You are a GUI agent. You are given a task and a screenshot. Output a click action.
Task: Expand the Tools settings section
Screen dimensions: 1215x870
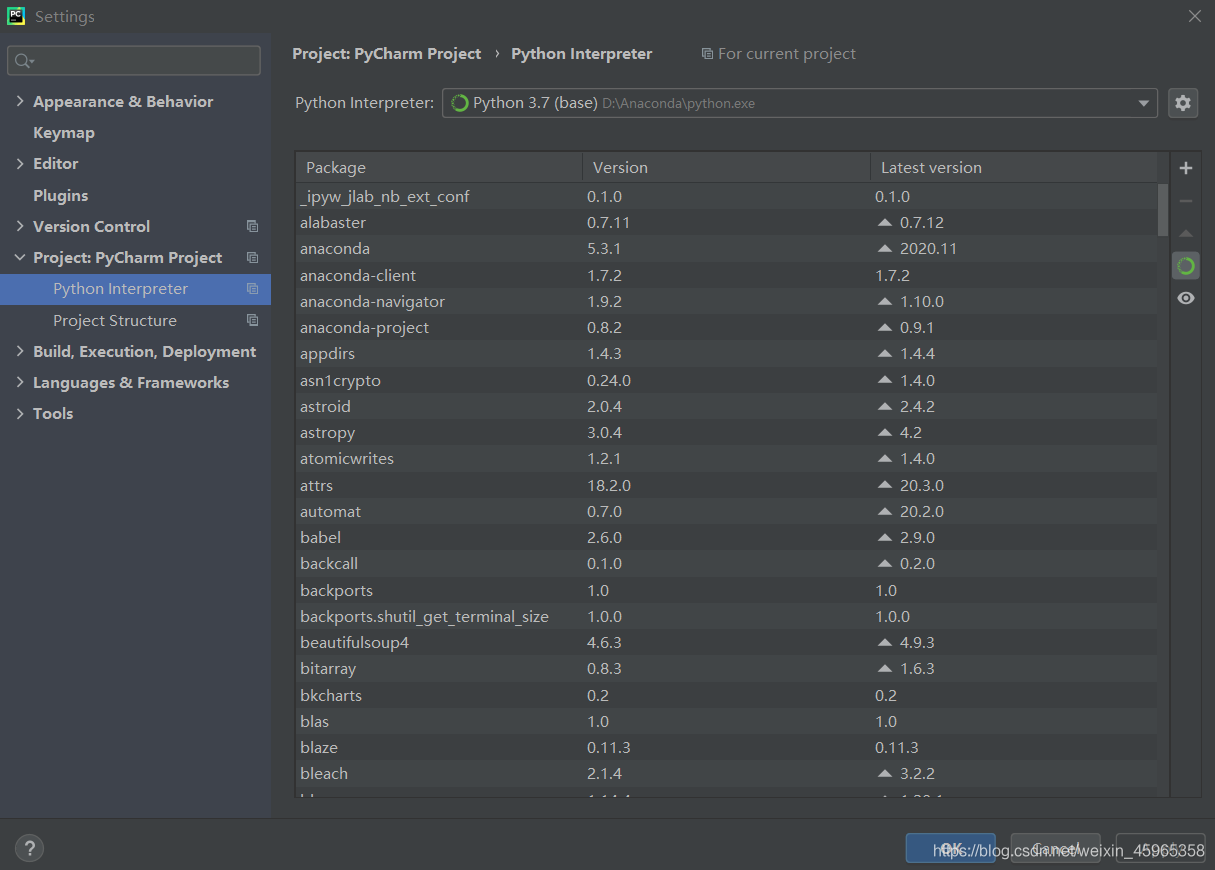[20, 413]
